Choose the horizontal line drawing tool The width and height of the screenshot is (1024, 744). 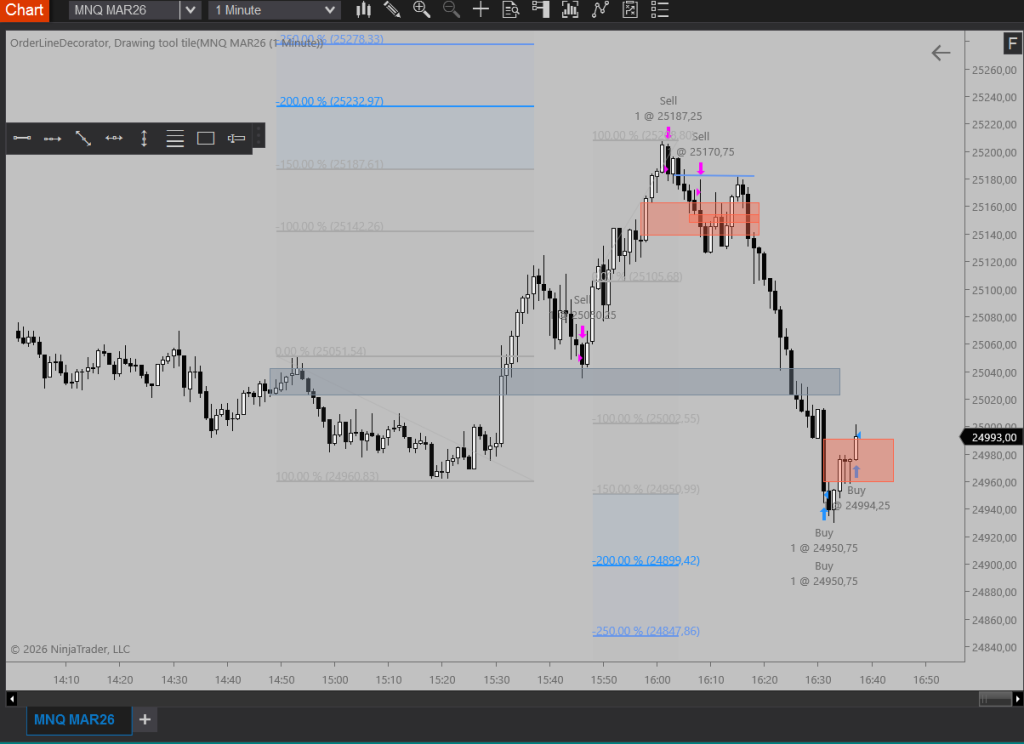pyautogui.click(x=114, y=139)
